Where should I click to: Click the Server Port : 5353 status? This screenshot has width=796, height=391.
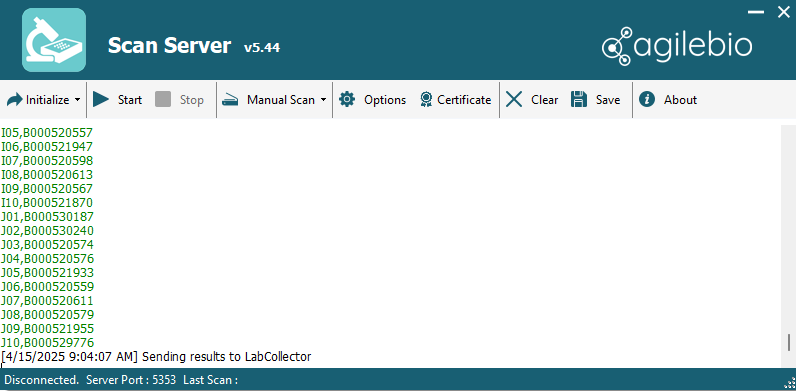point(131,379)
